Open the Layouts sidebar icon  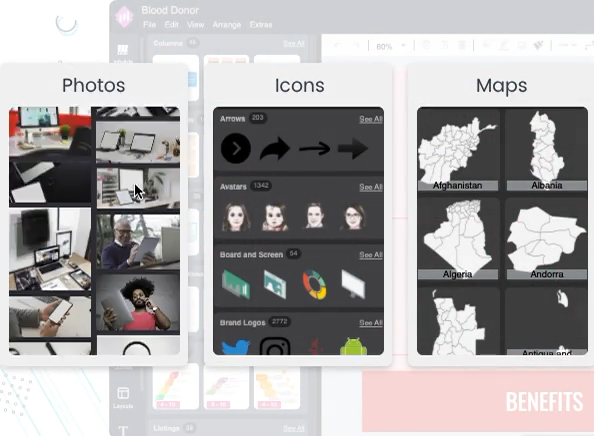point(123,397)
